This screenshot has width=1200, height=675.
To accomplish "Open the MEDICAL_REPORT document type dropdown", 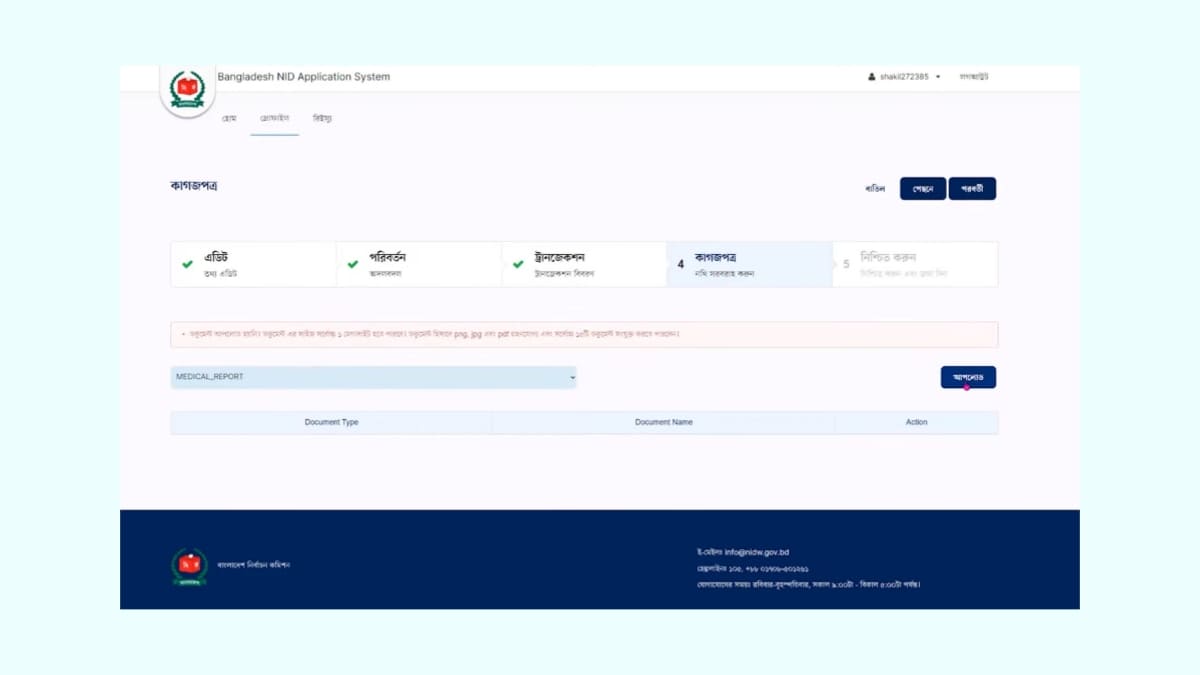I will tap(373, 377).
